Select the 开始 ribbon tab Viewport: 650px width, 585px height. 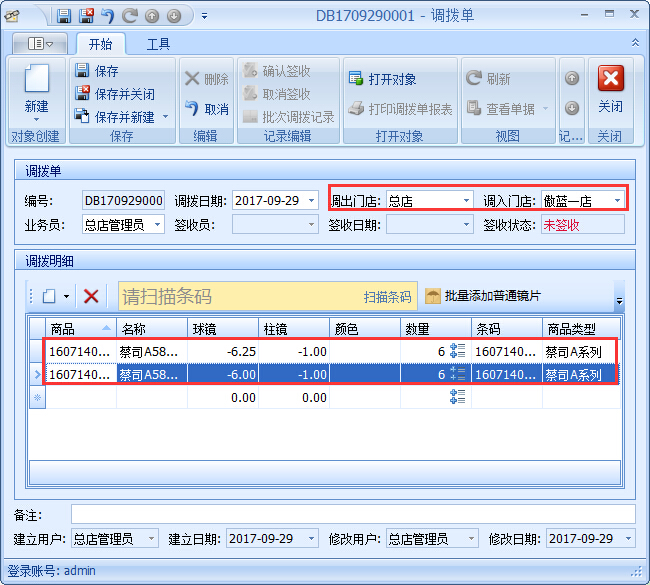(100, 44)
